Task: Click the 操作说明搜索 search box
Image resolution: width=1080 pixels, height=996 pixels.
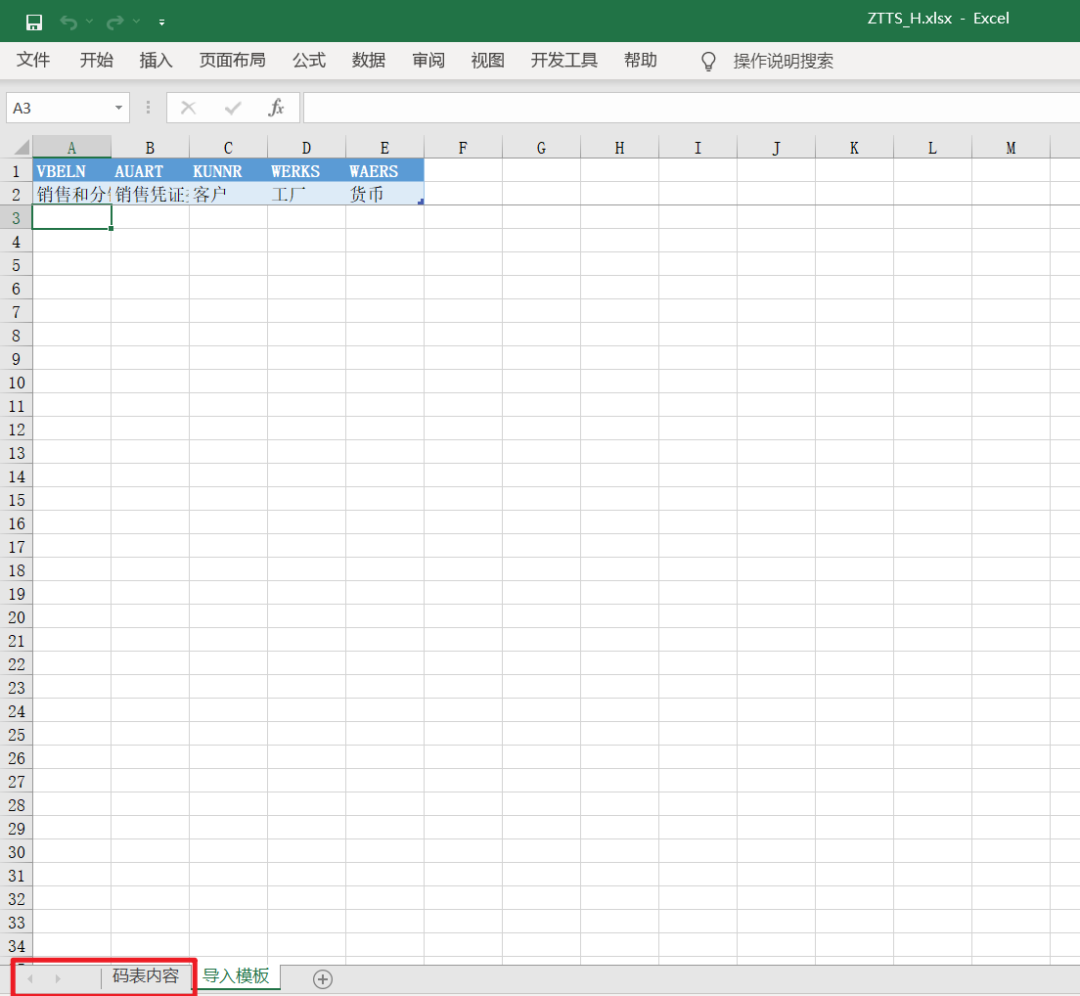Action: tap(783, 61)
